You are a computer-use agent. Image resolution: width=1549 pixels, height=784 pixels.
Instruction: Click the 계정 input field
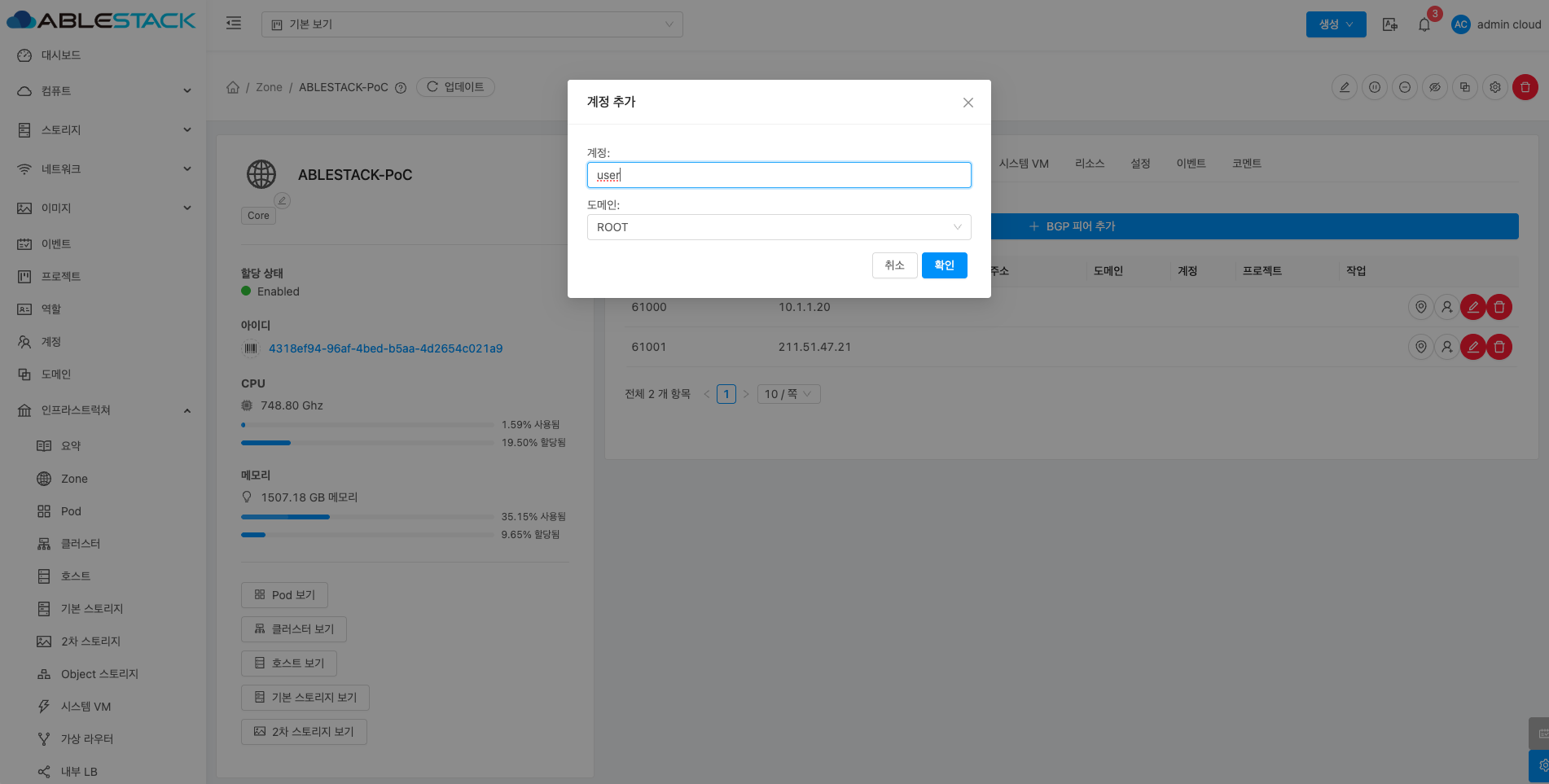[x=779, y=175]
